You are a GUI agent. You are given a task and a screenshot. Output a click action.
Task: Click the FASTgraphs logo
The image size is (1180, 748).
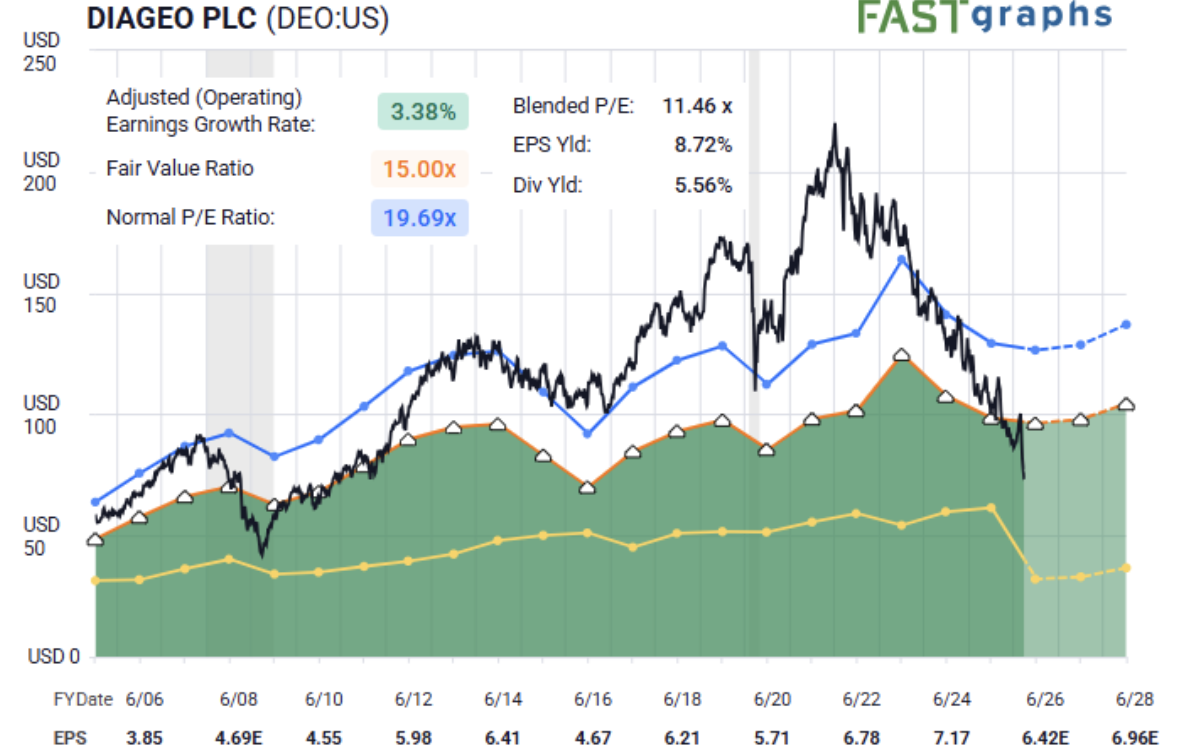(x=984, y=17)
